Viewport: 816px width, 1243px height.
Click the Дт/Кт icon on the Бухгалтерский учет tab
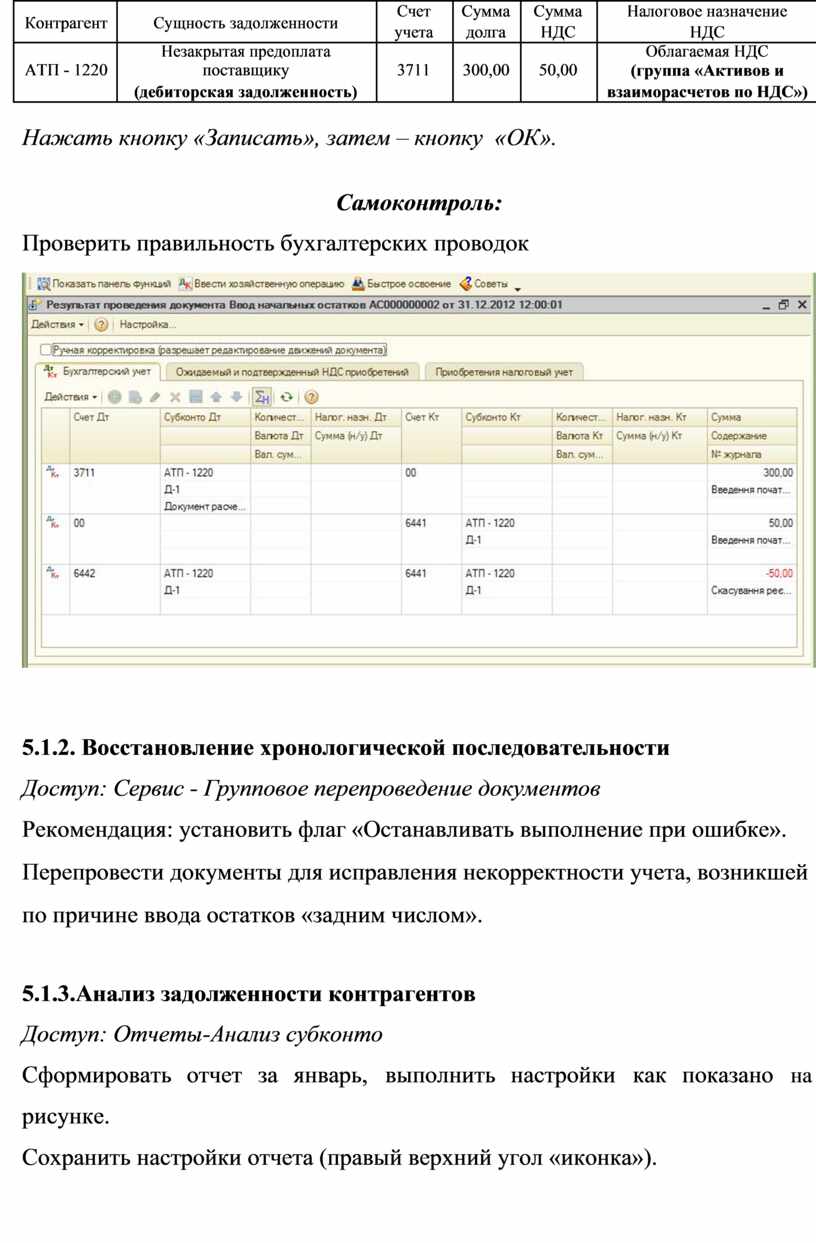[51, 371]
